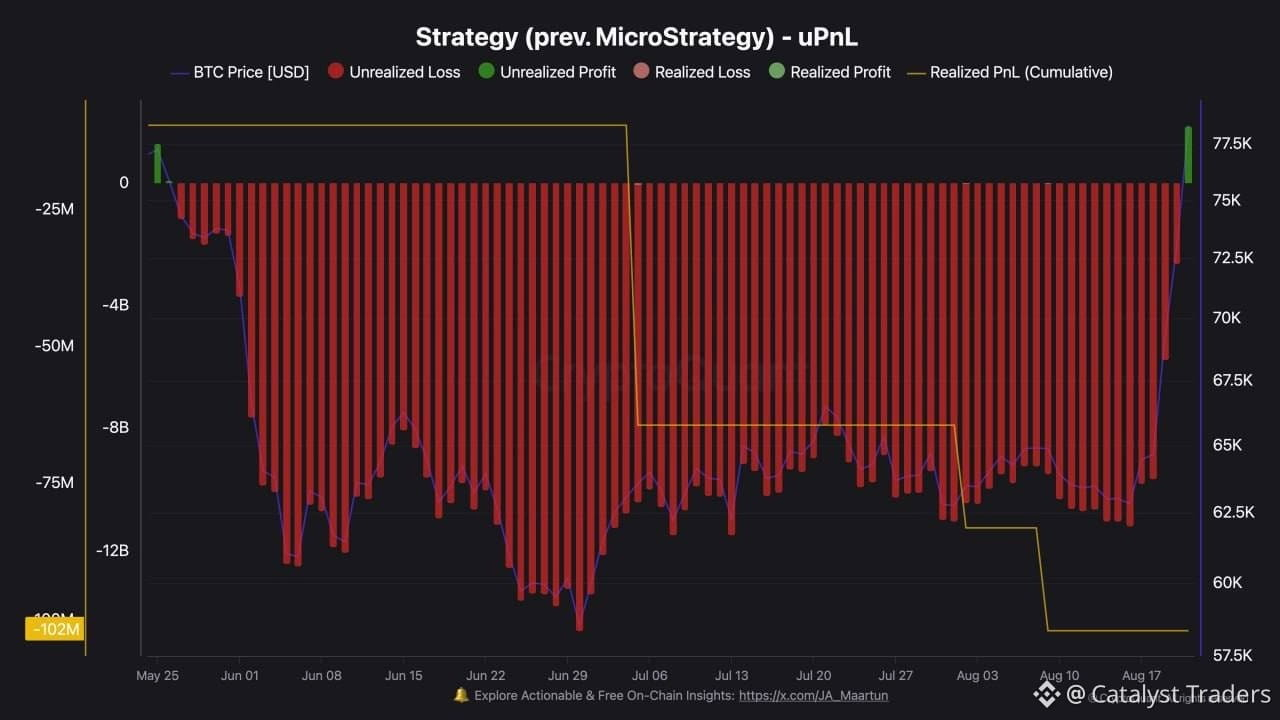
Task: Click the Aug 10 date label
Action: (1059, 676)
